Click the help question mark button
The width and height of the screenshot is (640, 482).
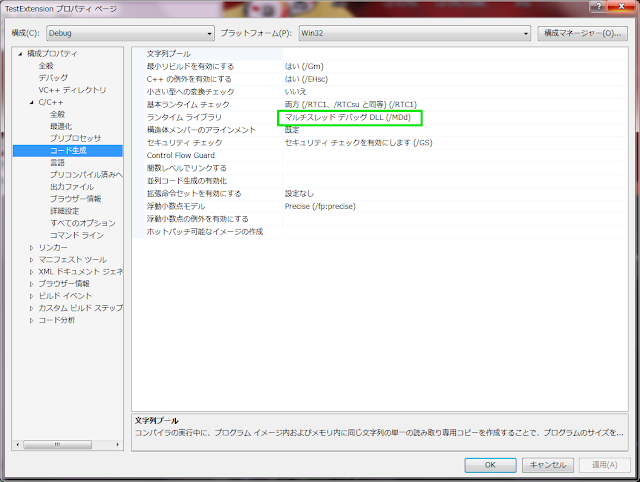pyautogui.click(x=599, y=6)
